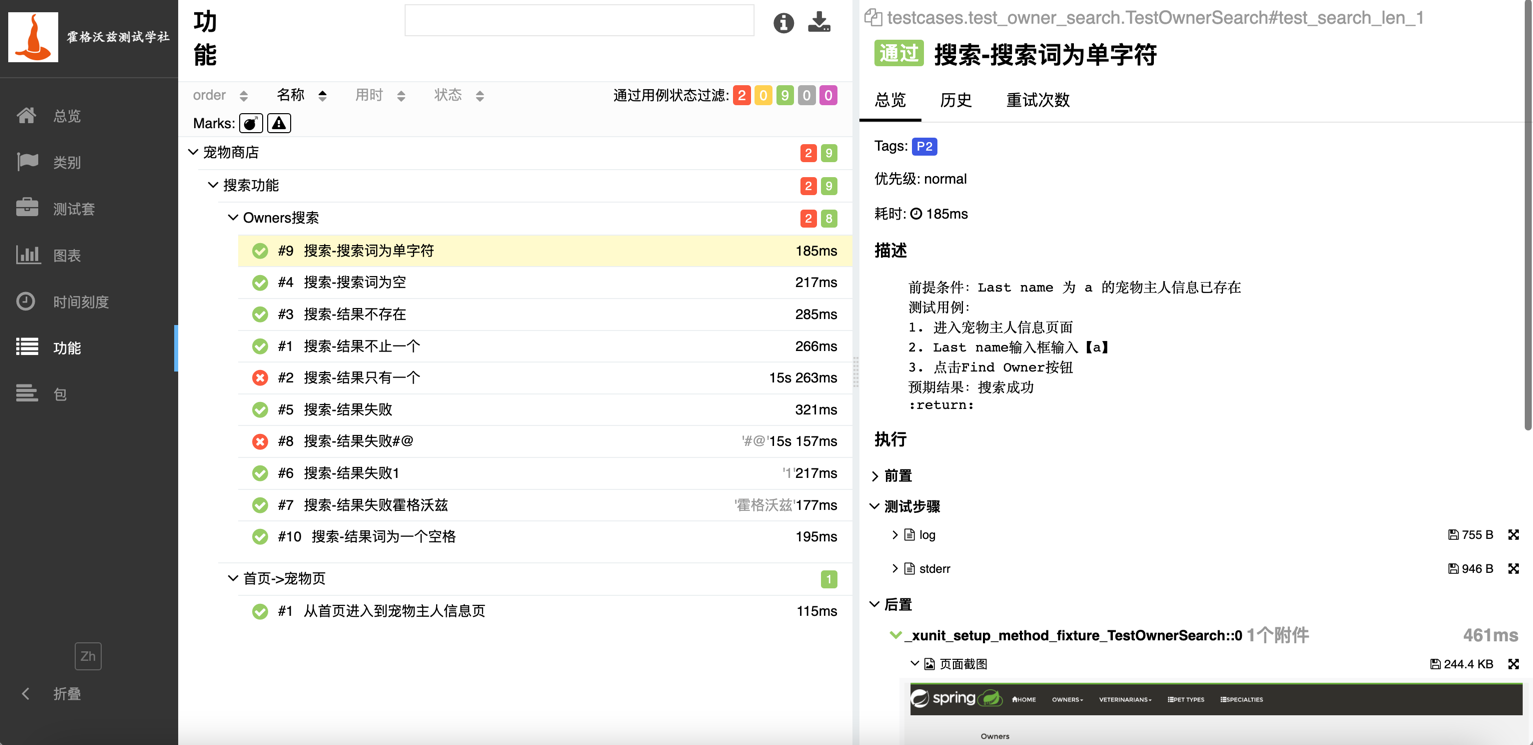This screenshot has width=1533, height=745.
Task: Click the search input field at top
Action: 579,20
